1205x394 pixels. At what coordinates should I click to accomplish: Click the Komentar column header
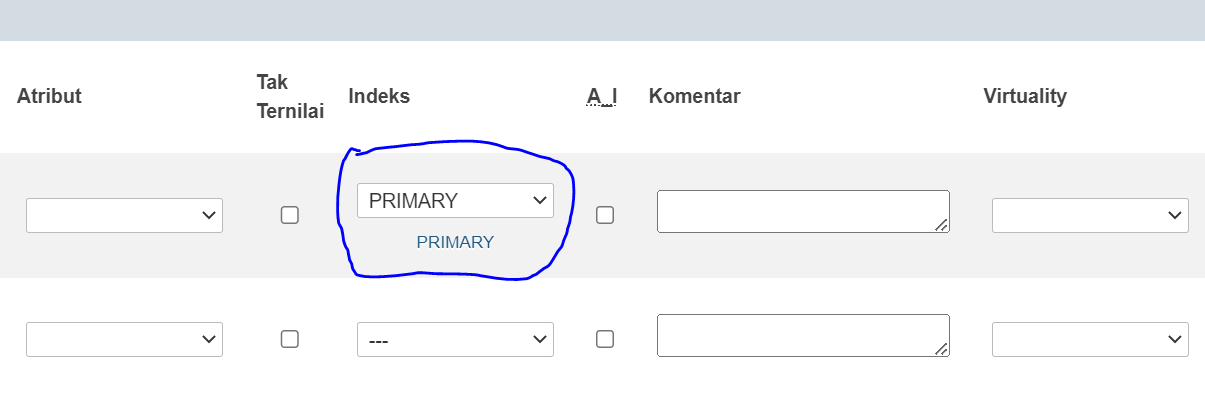click(x=694, y=96)
